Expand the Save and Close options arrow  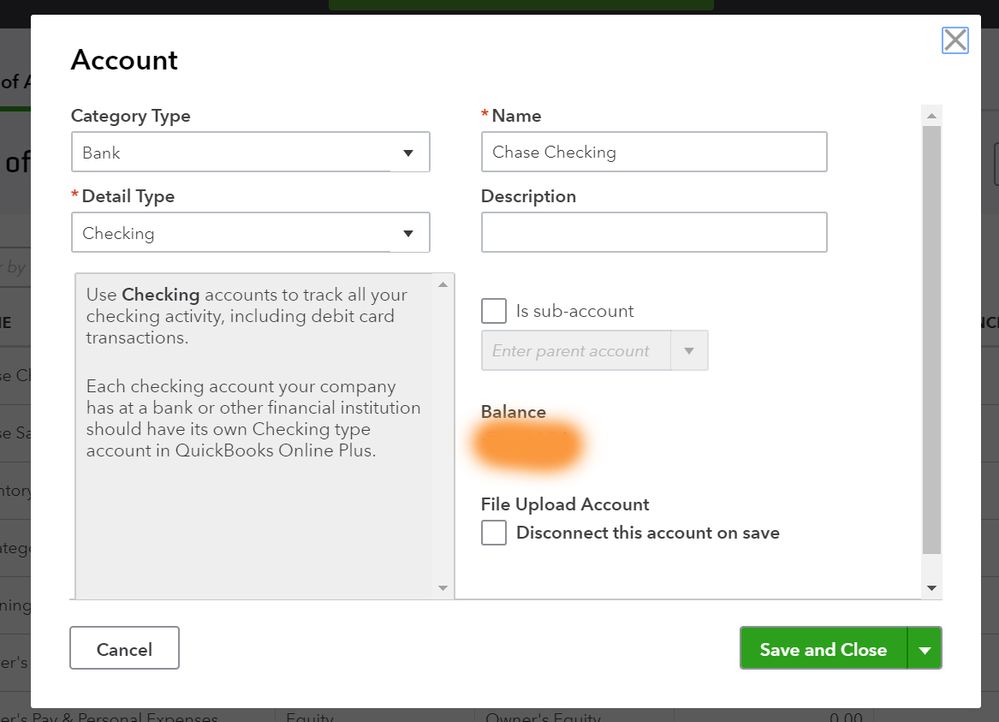coord(925,650)
